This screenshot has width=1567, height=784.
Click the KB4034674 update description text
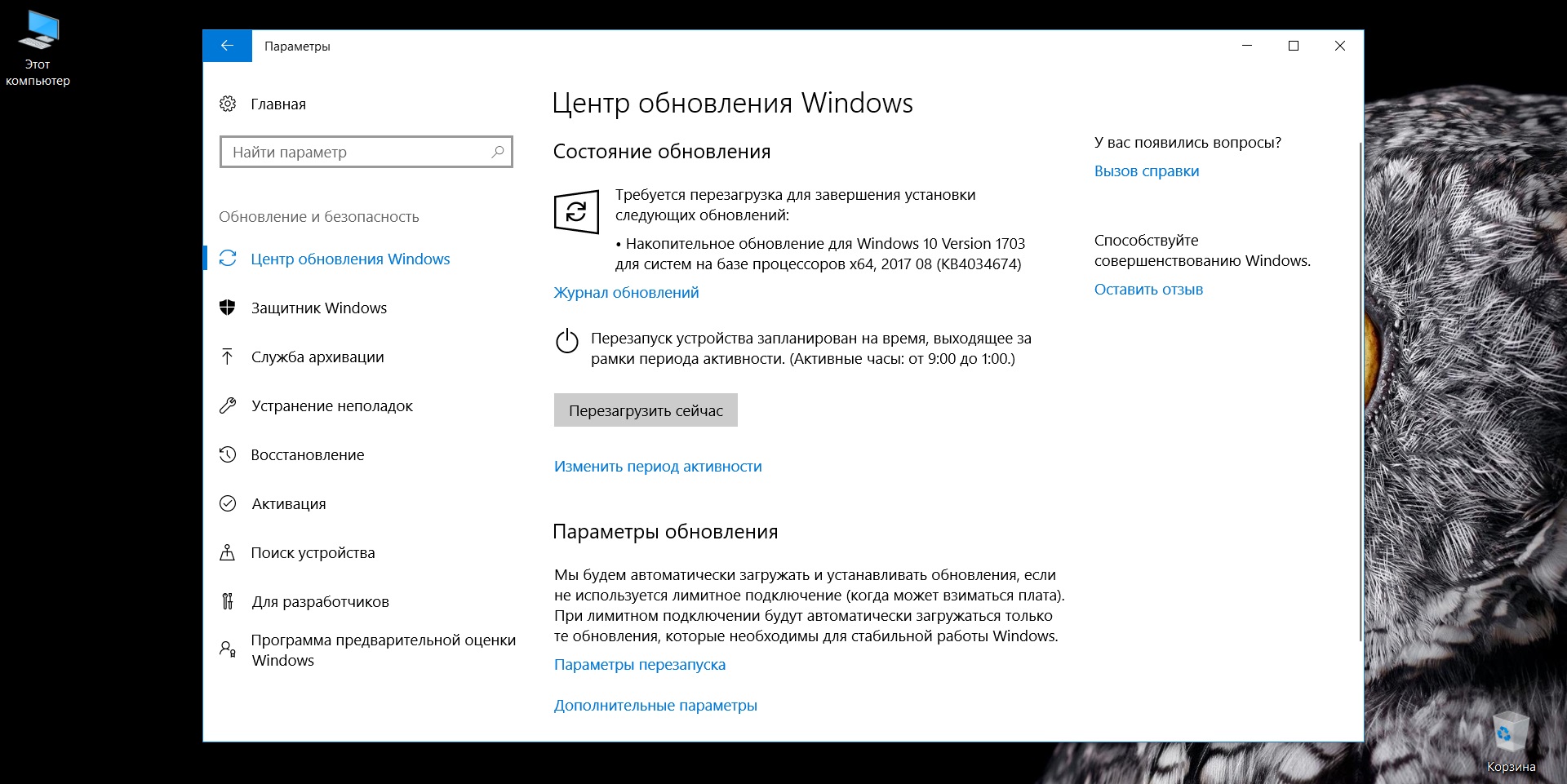819,254
